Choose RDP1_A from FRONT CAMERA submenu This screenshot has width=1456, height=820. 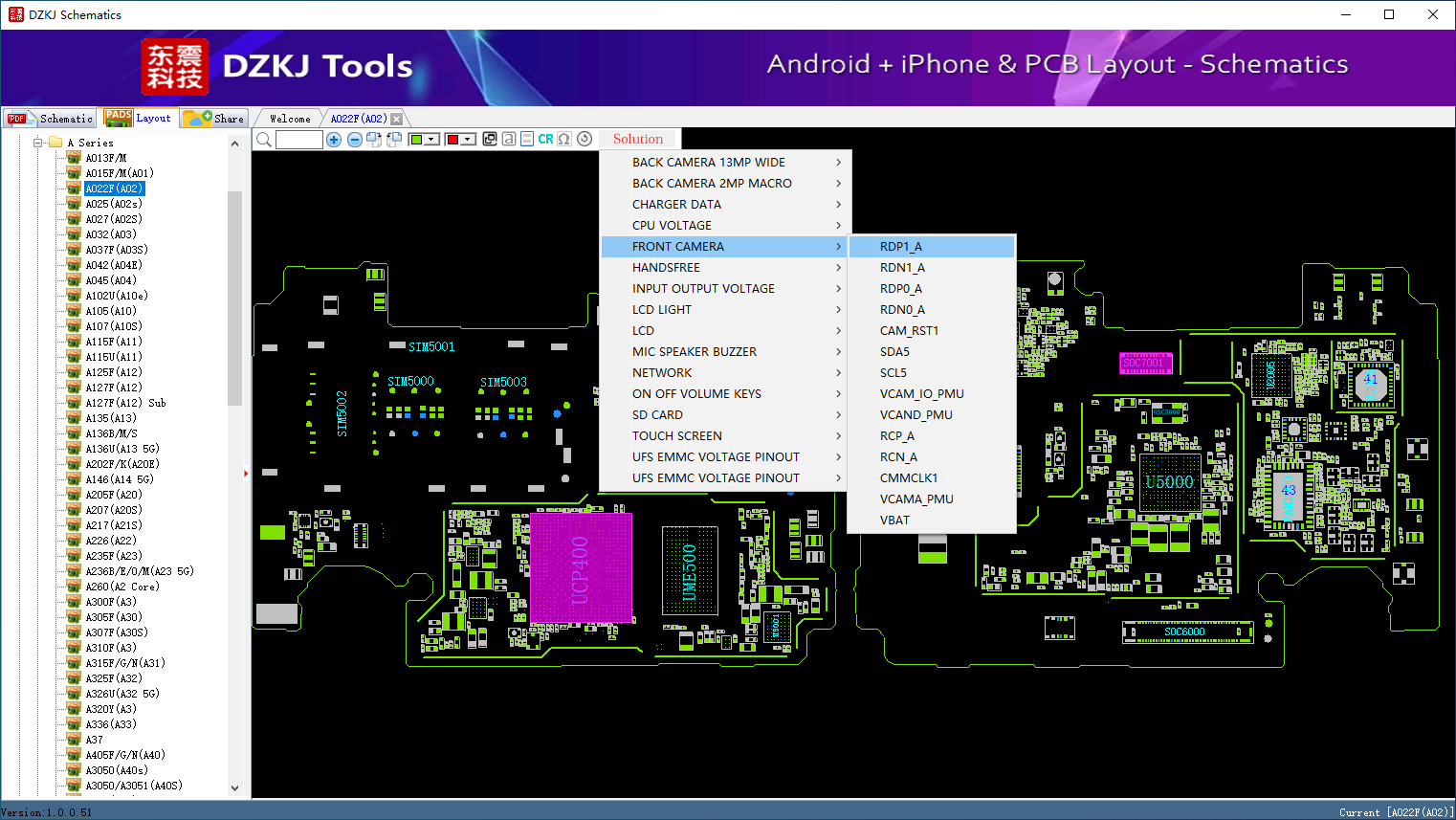point(932,247)
